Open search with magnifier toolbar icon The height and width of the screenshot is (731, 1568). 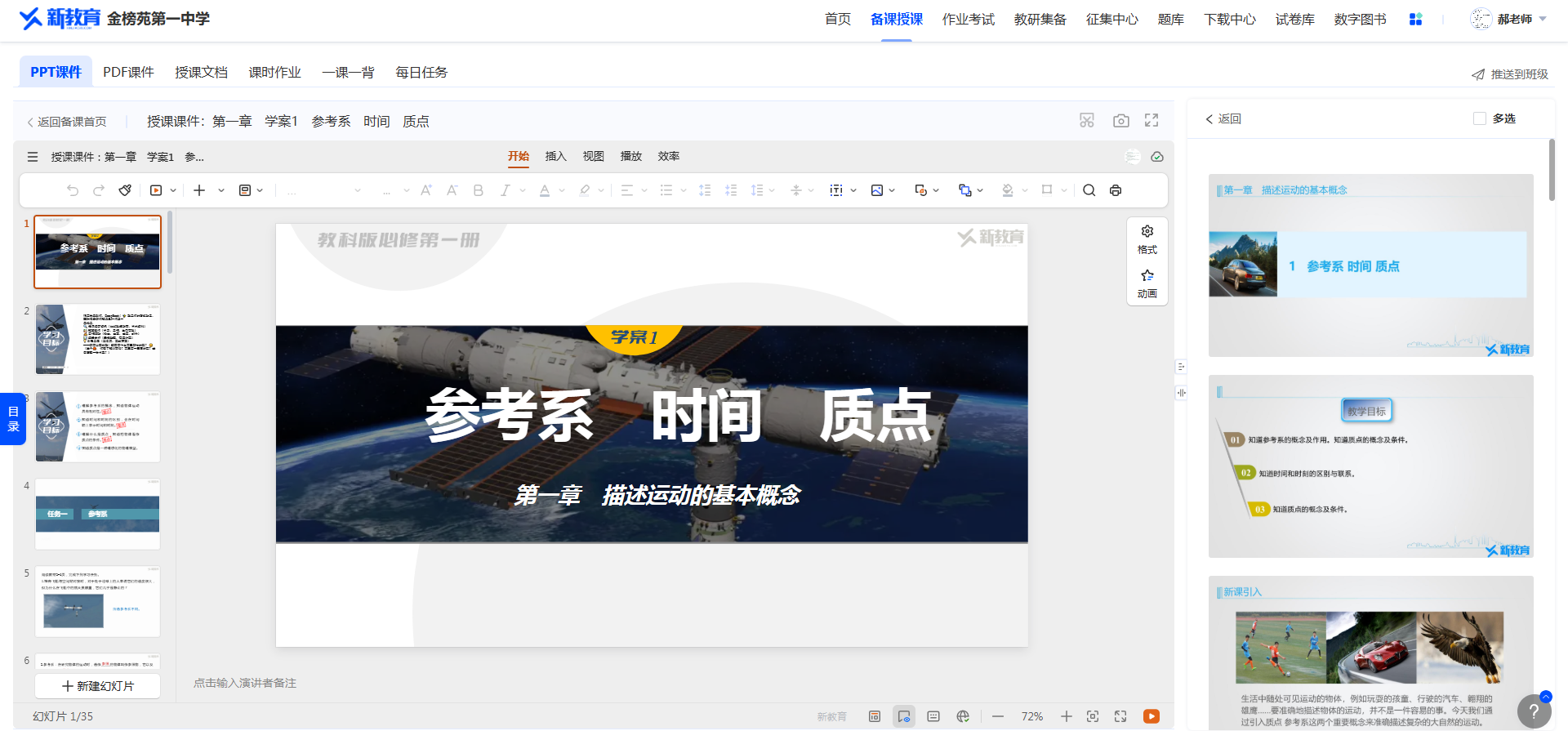click(x=1089, y=190)
